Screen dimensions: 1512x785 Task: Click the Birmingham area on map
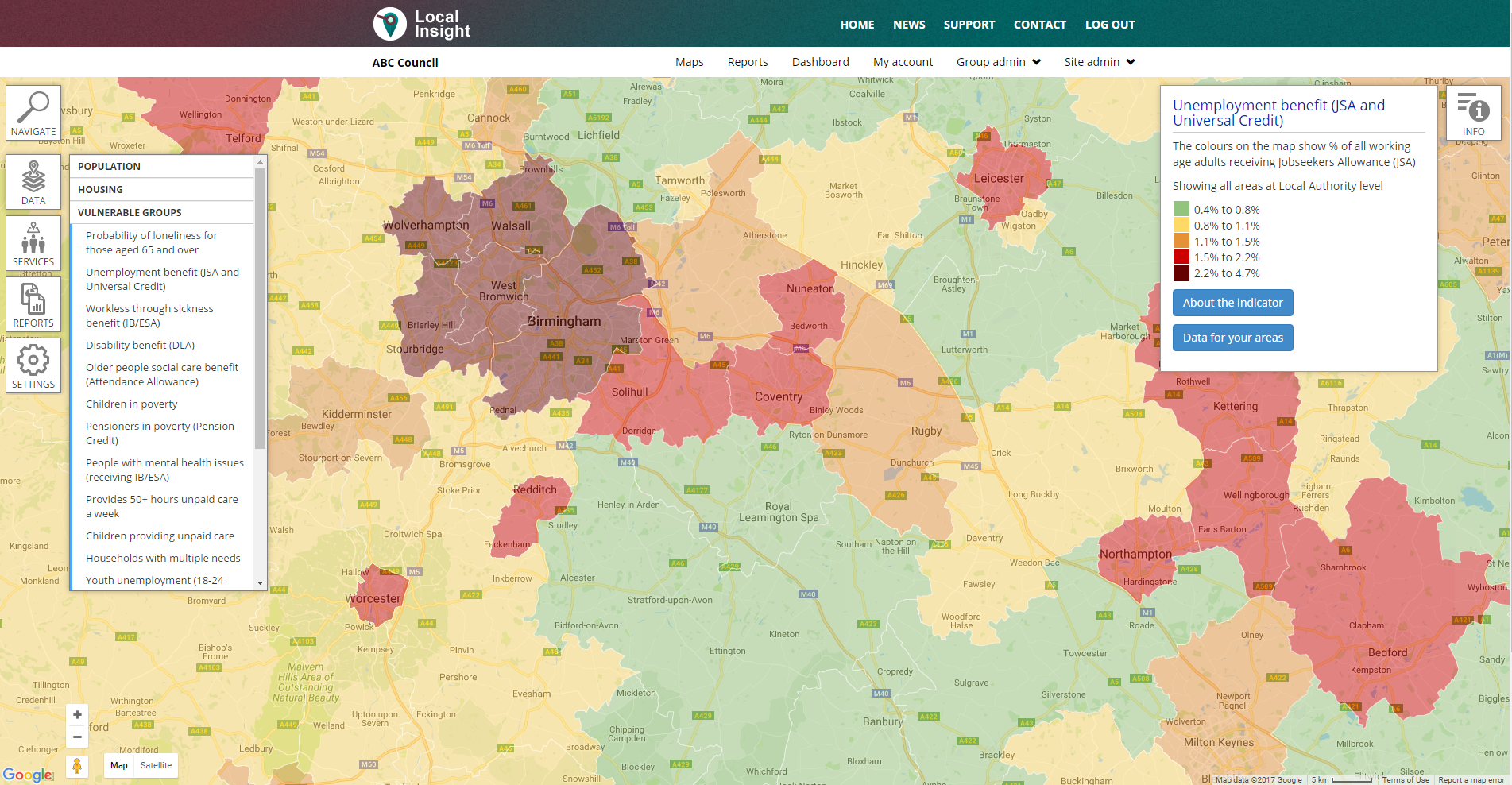(x=564, y=322)
